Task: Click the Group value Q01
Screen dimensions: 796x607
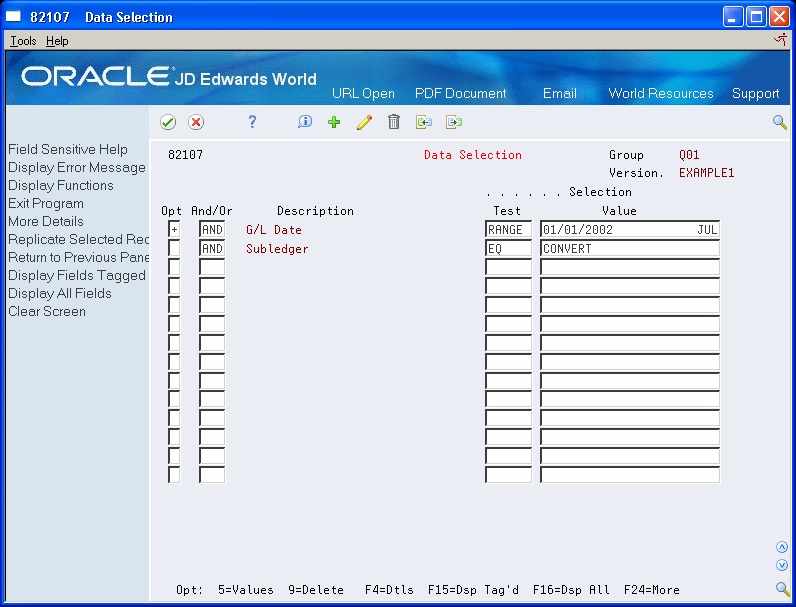Action: pos(689,155)
